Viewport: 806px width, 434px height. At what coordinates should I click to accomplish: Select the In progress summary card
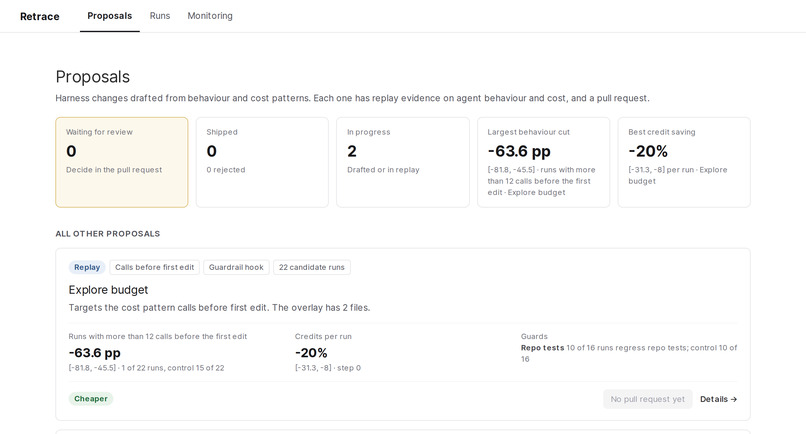403,162
